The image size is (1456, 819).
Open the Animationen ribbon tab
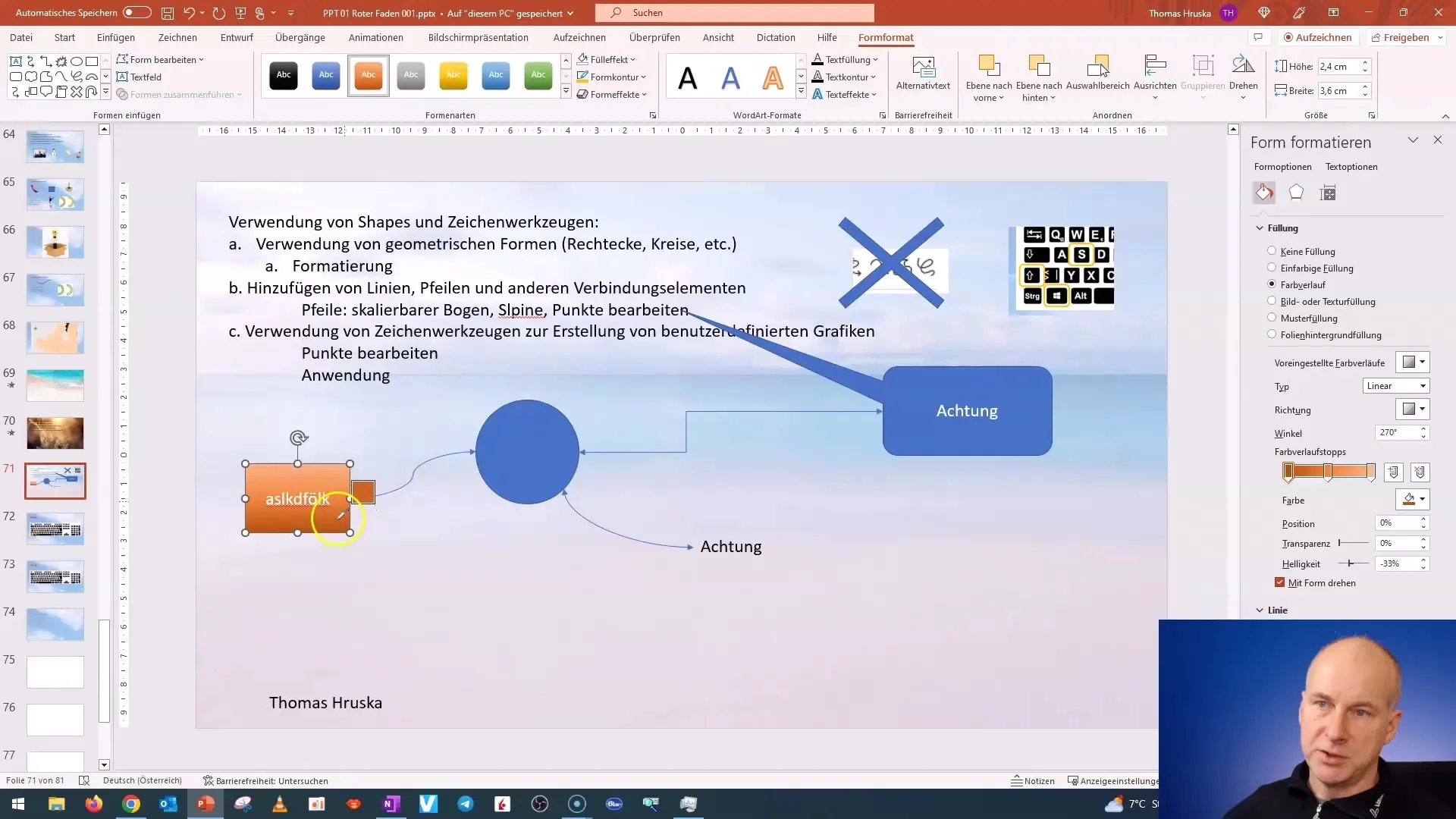coord(376,37)
